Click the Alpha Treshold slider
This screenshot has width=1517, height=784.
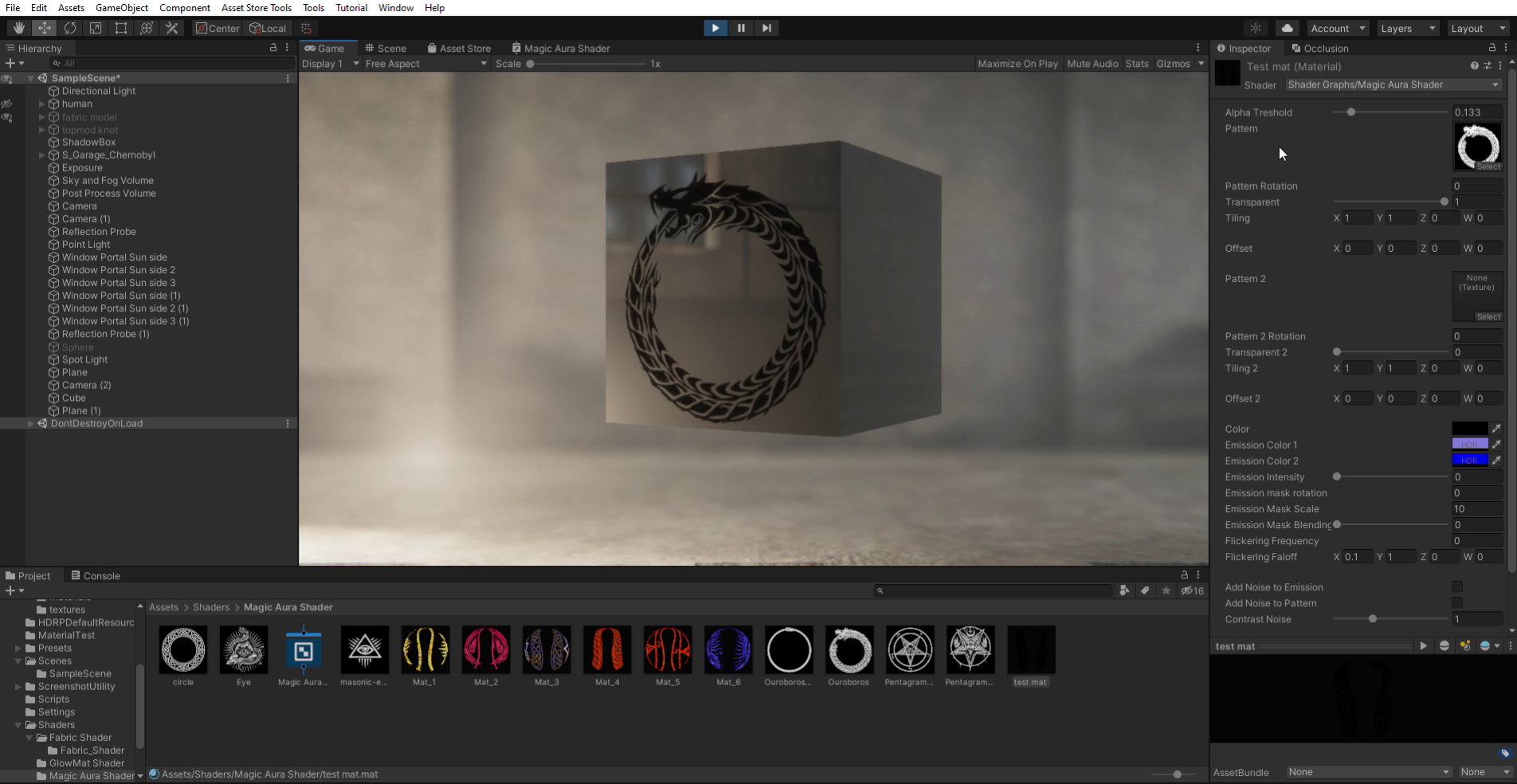(1390, 112)
